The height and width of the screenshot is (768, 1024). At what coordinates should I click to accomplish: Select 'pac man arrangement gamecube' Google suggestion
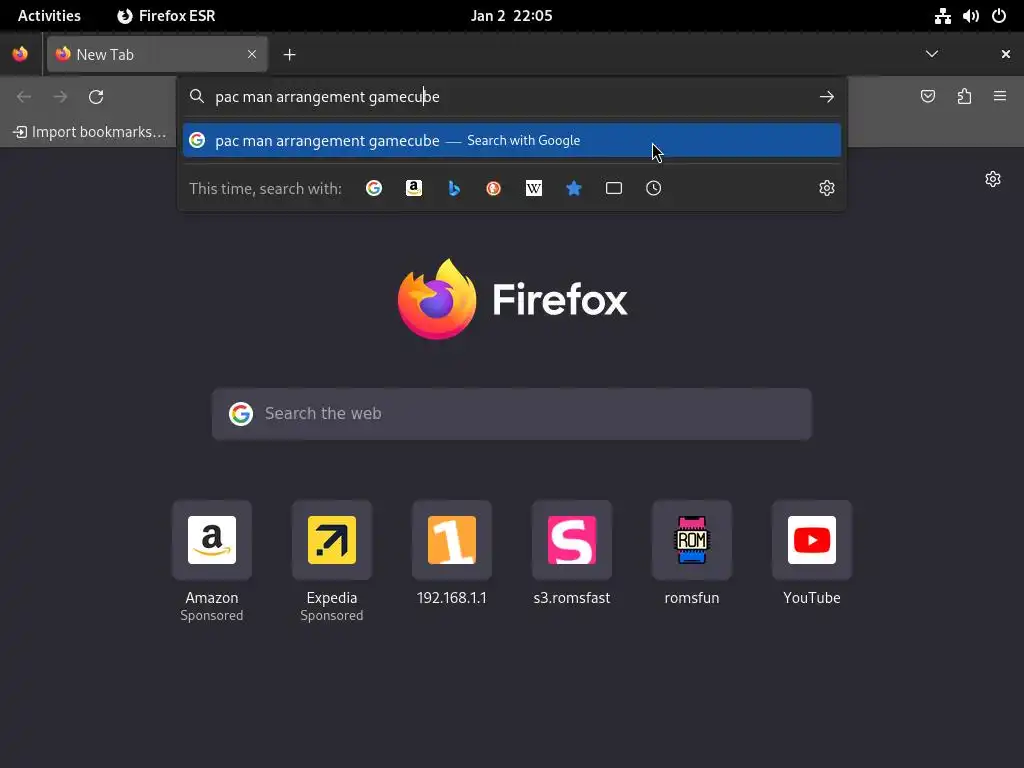tap(511, 140)
